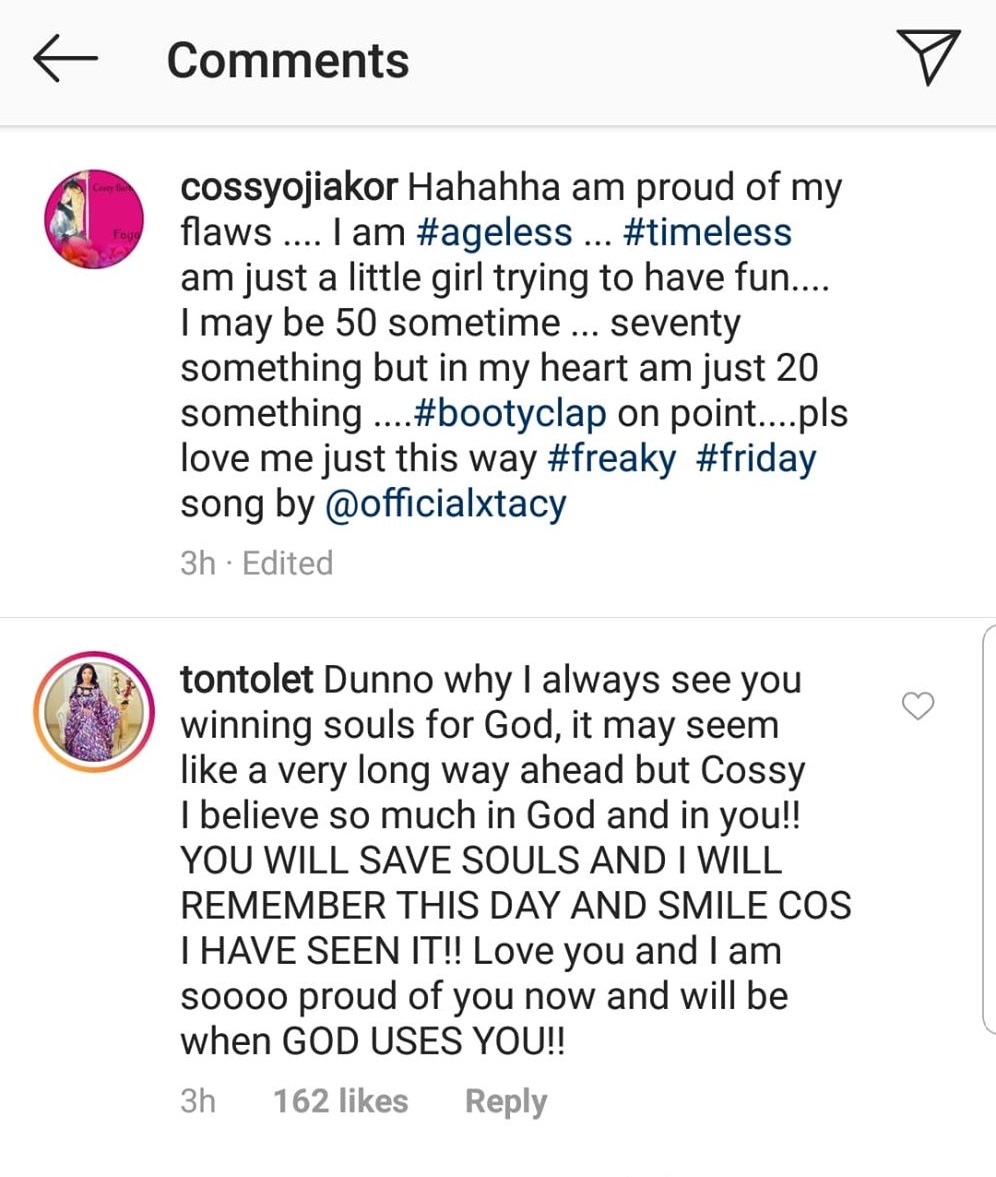Image resolution: width=996 pixels, height=1177 pixels.
Task: Show who liked via 162 likes
Action: (x=340, y=1102)
